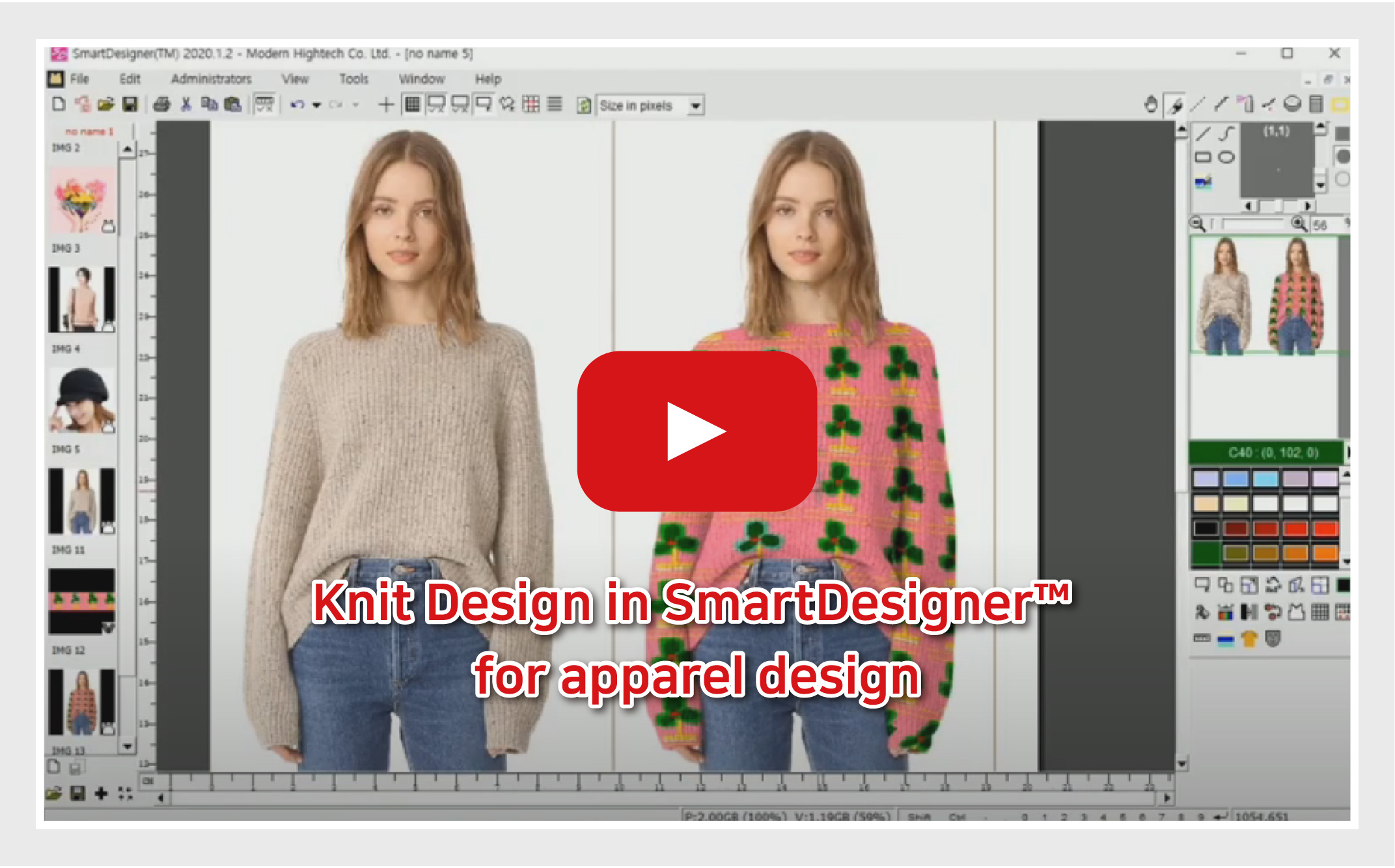Toggle the solid grid view icon
1395x868 pixels.
pos(412,104)
